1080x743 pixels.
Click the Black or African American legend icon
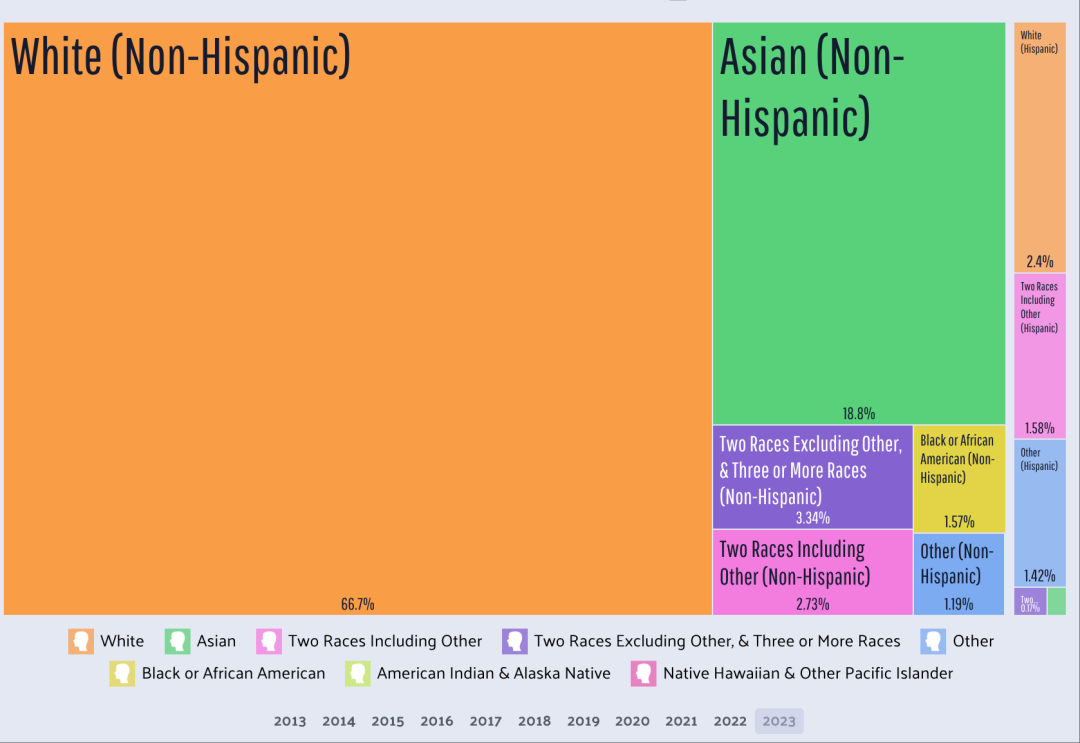(x=123, y=673)
